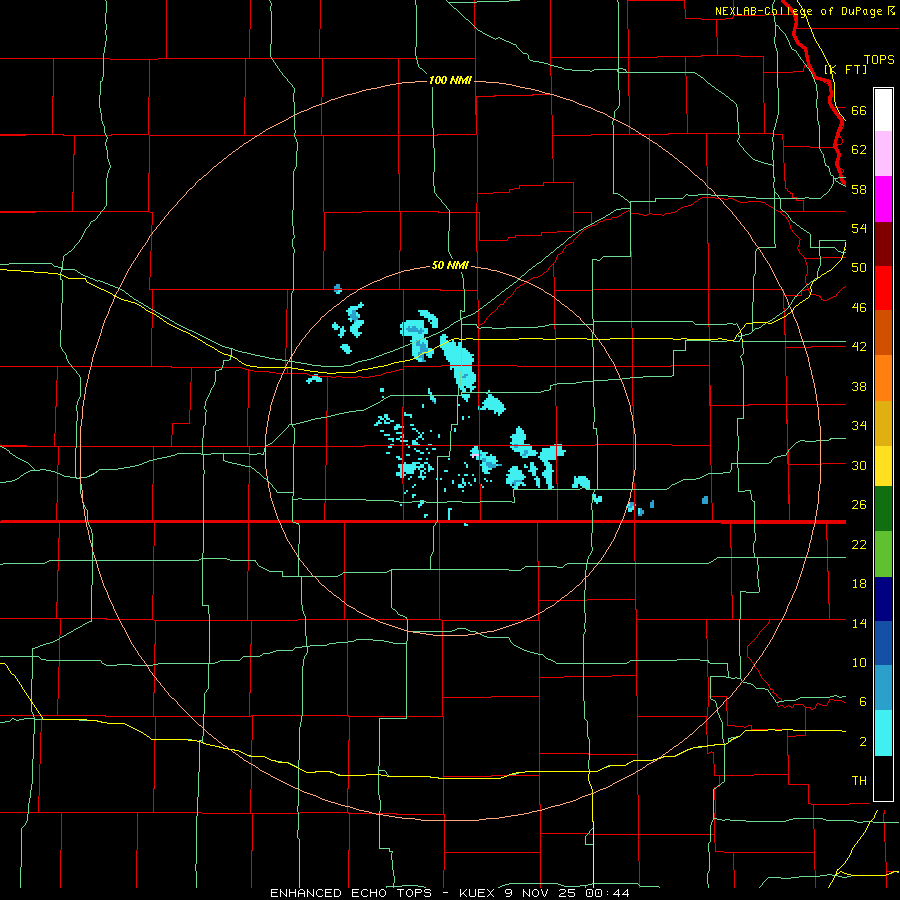900x900 pixels.
Task: Select the magenta 58 kft legend swatch
Action: click(x=883, y=199)
